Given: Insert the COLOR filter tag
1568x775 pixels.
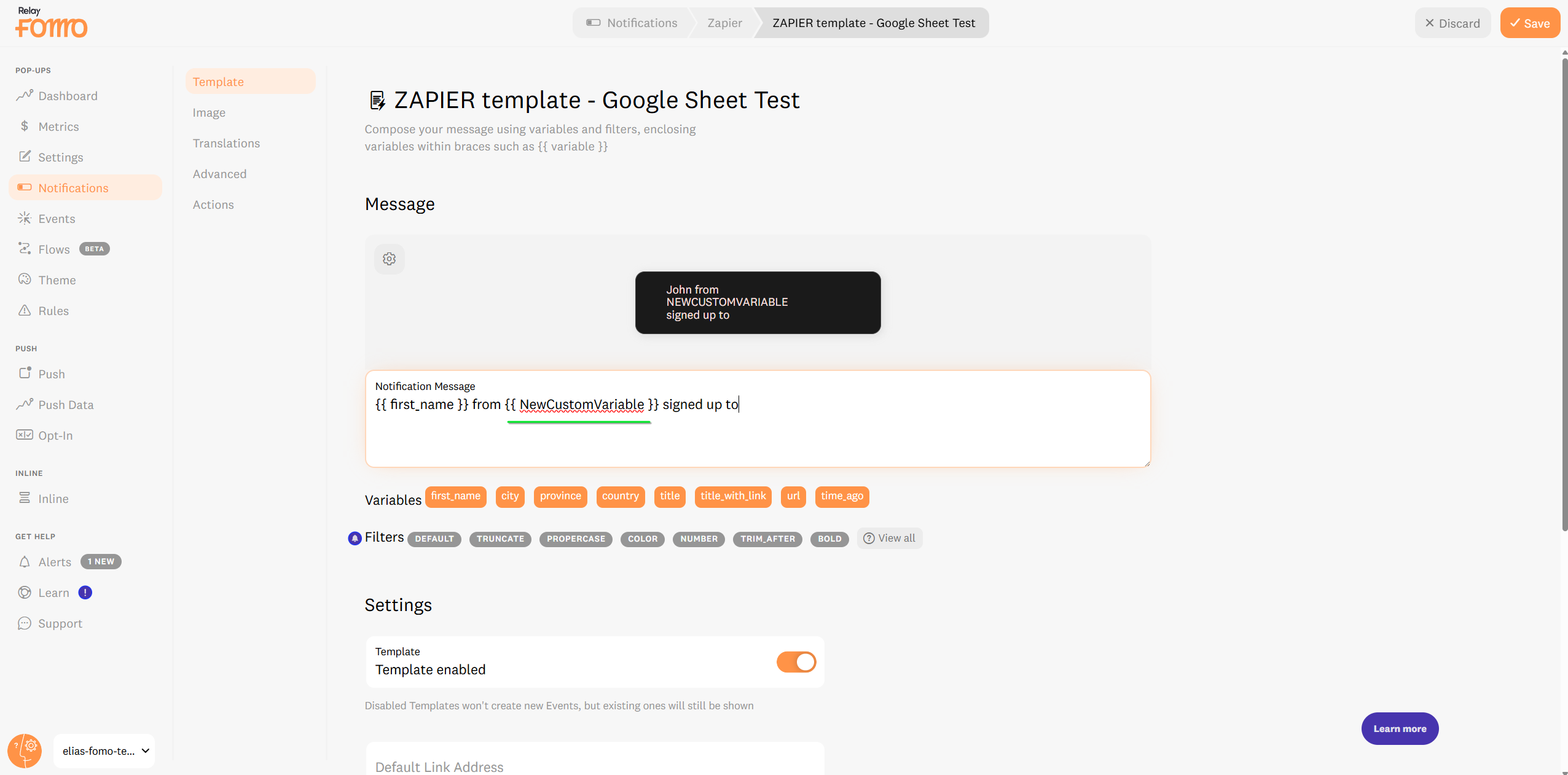Looking at the screenshot, I should 642,539.
